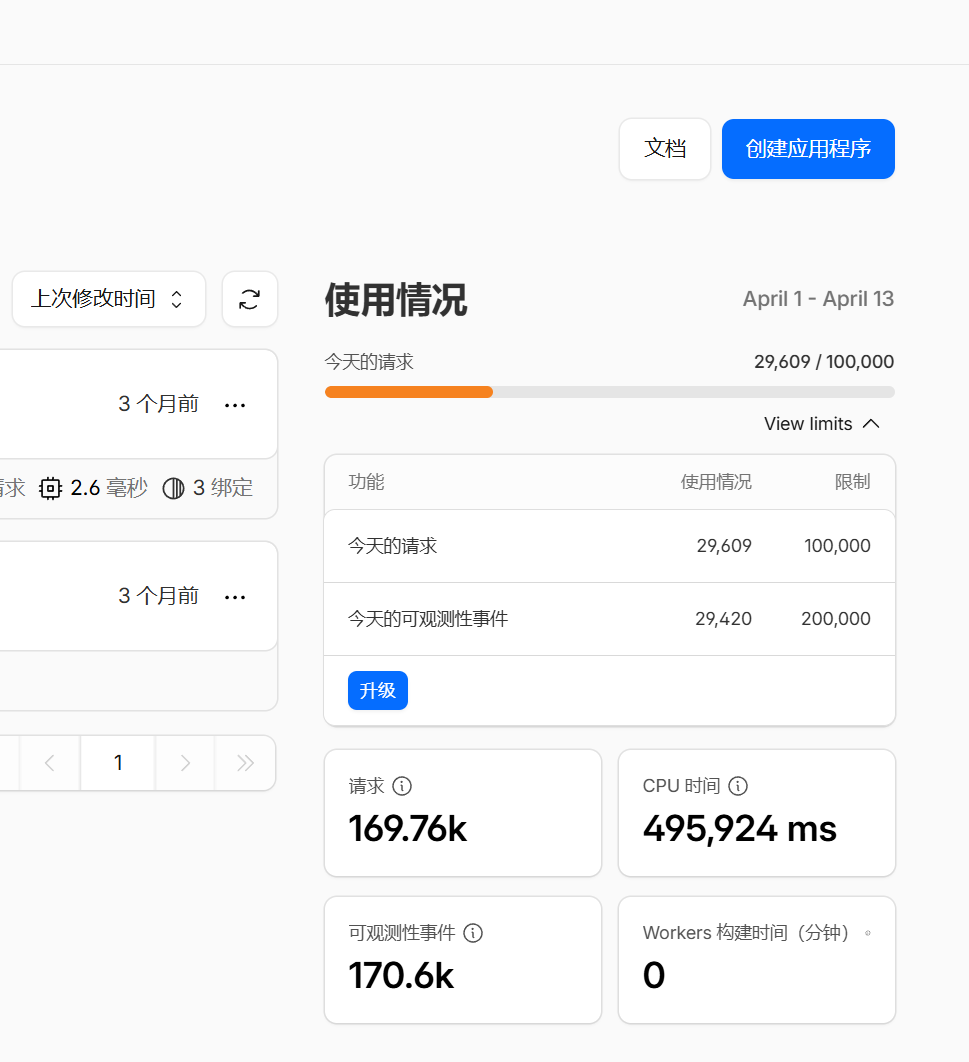Go to next page arrow

click(x=185, y=763)
